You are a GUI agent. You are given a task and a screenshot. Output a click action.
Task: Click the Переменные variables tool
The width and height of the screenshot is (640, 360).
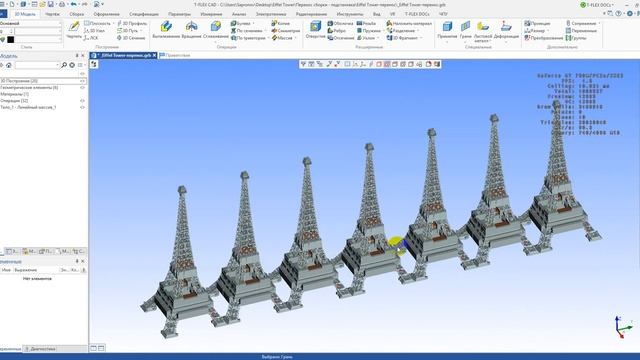[x=581, y=31]
